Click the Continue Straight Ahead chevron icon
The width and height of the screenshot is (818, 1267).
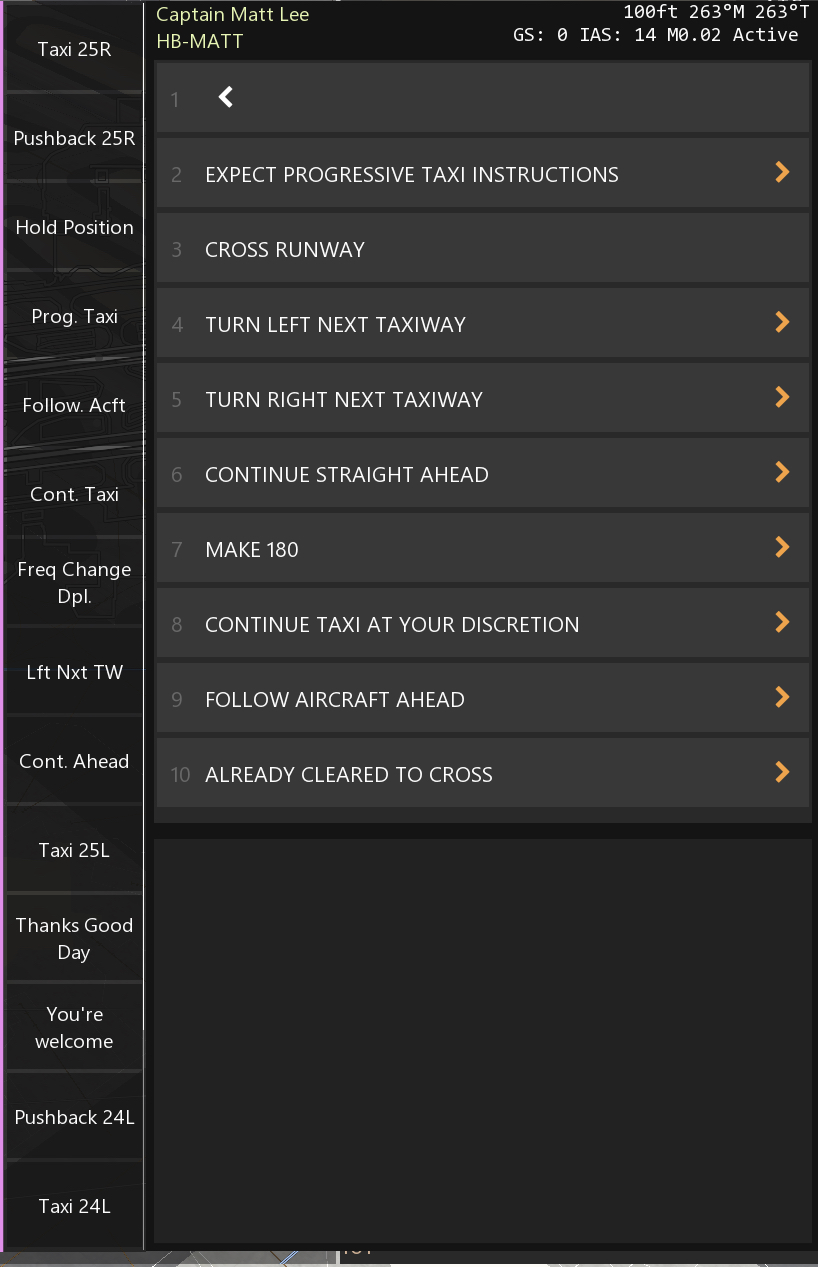point(783,473)
